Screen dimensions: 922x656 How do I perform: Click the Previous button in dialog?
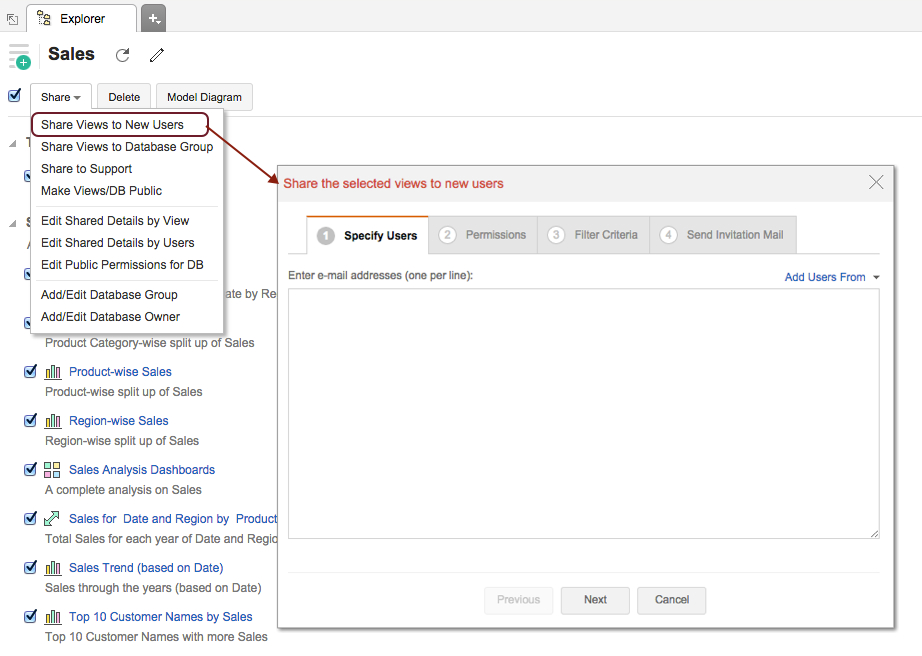518,600
